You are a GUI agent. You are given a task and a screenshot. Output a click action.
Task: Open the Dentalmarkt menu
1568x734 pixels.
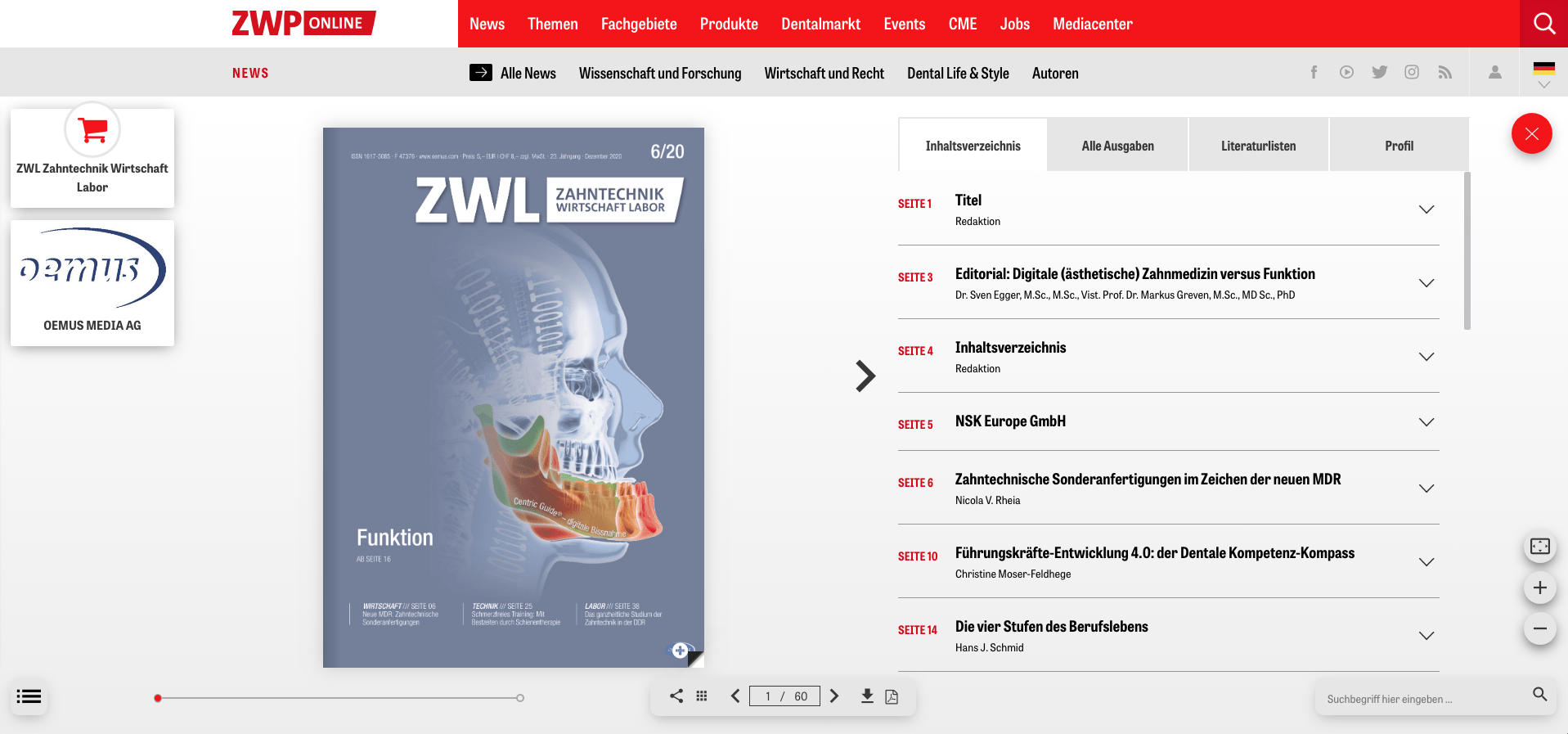820,24
